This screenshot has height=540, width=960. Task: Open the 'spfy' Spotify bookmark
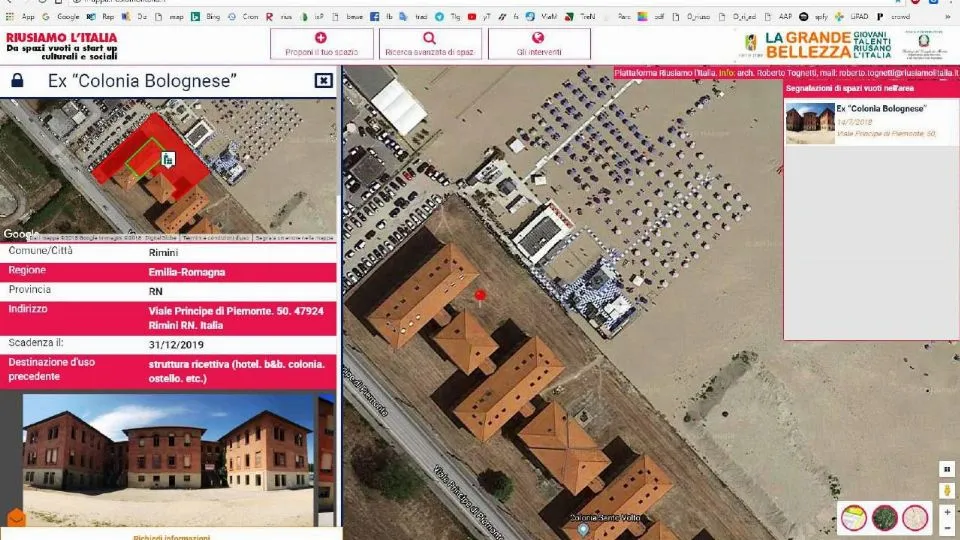click(x=814, y=17)
